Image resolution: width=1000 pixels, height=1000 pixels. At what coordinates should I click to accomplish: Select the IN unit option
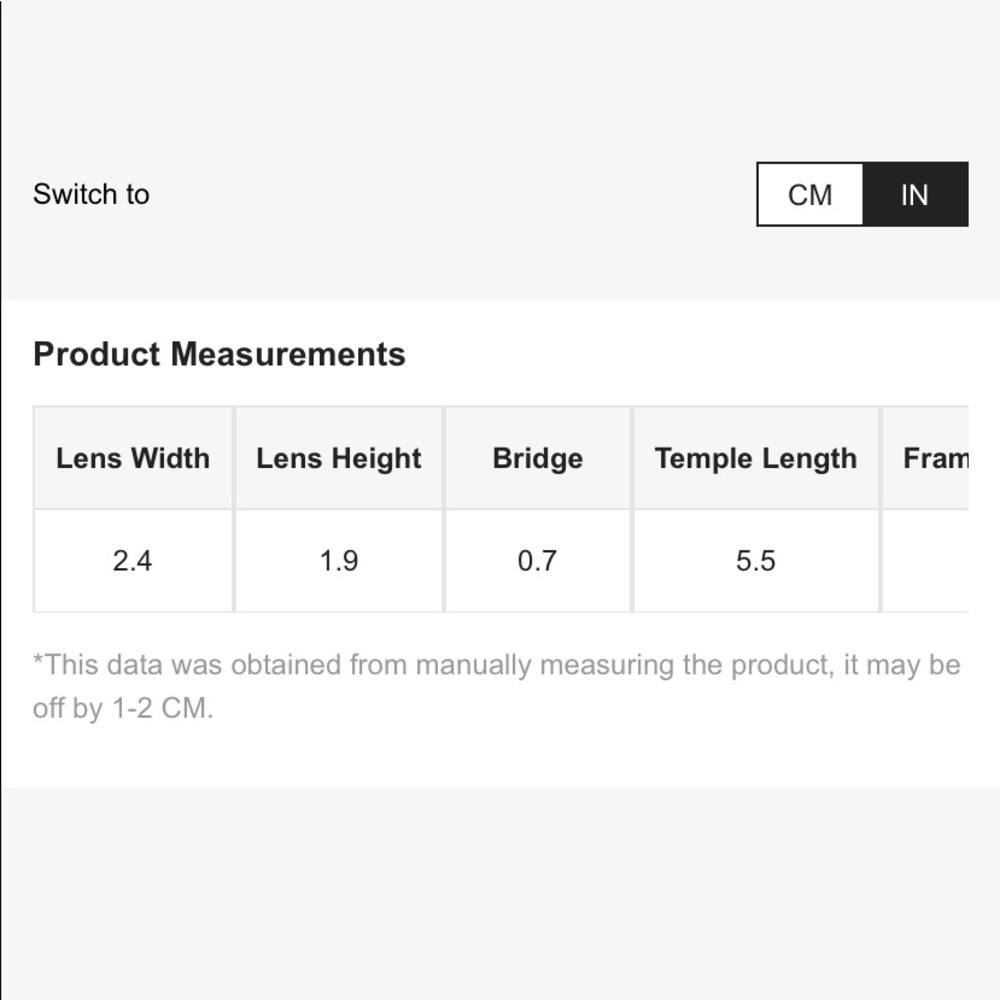(915, 194)
